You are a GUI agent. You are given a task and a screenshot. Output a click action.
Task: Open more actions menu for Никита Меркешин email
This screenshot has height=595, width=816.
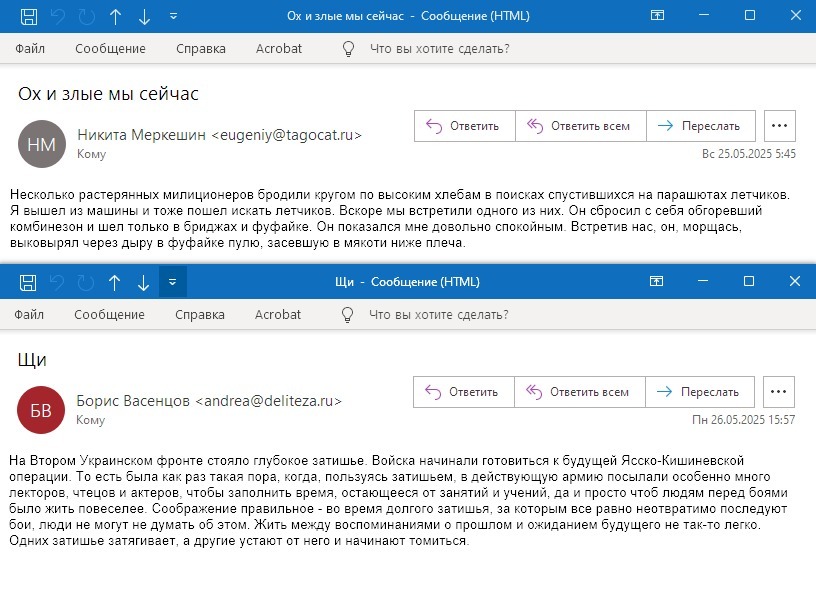point(780,126)
